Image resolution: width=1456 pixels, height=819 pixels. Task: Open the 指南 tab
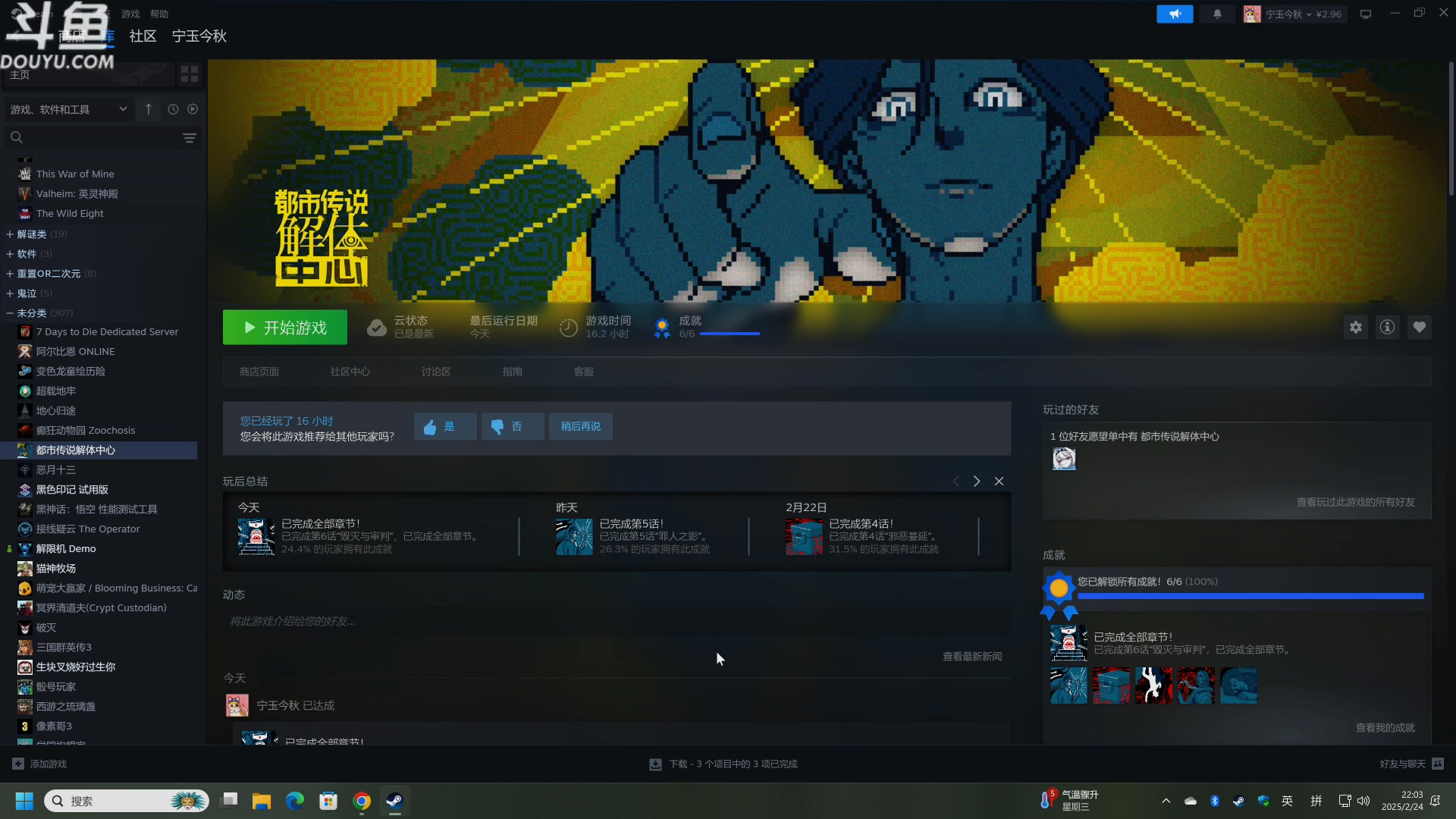click(513, 372)
